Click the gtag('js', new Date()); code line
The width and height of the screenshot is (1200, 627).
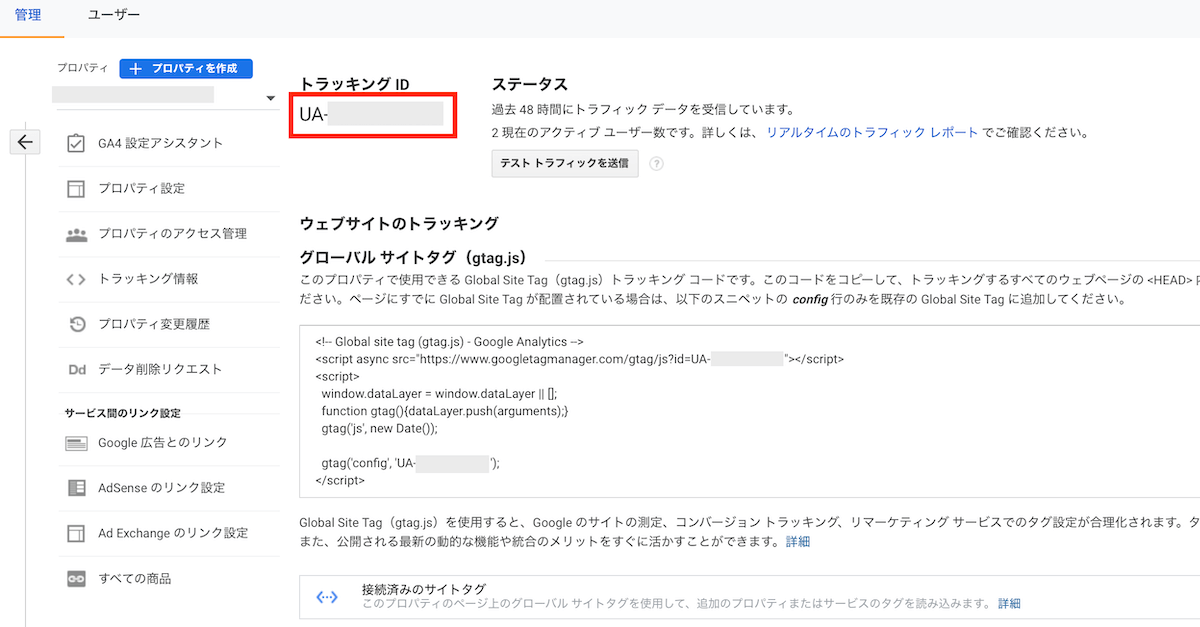(380, 428)
